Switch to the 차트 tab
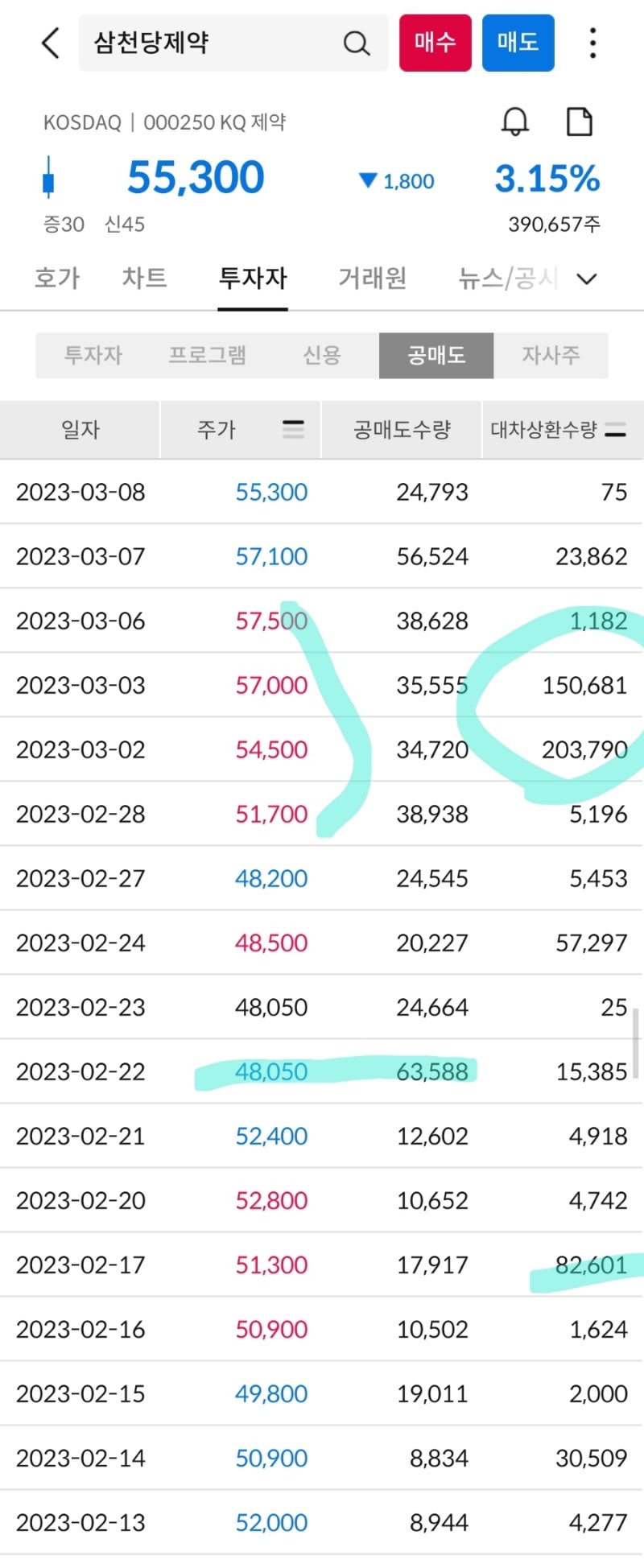 (x=145, y=279)
